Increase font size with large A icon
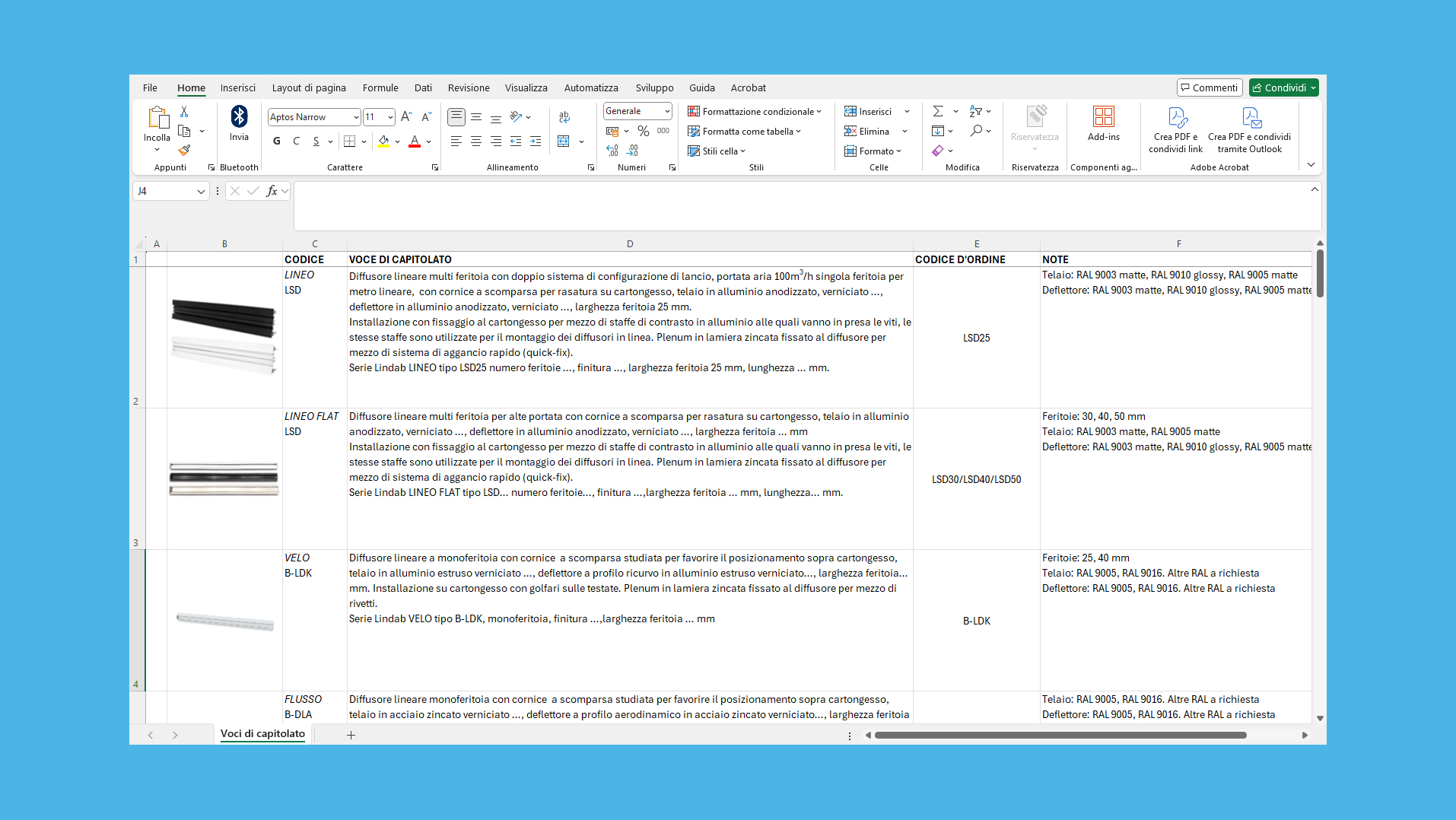 (x=406, y=117)
